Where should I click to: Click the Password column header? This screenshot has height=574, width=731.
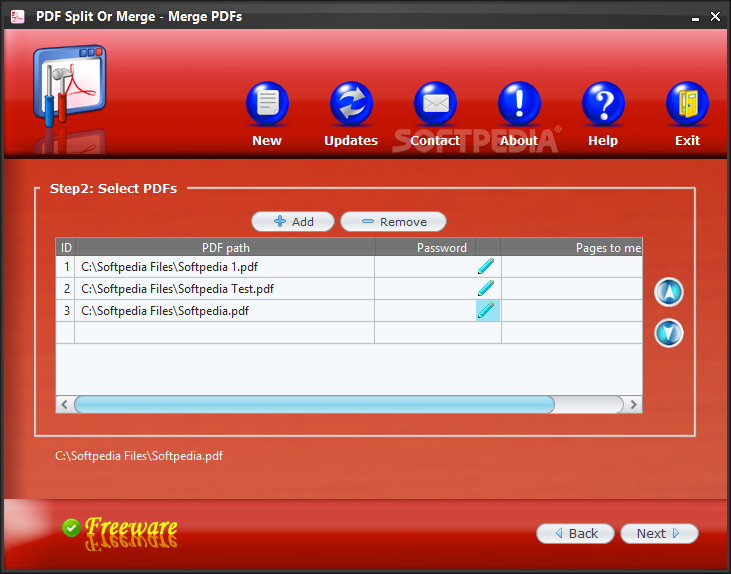coord(425,248)
